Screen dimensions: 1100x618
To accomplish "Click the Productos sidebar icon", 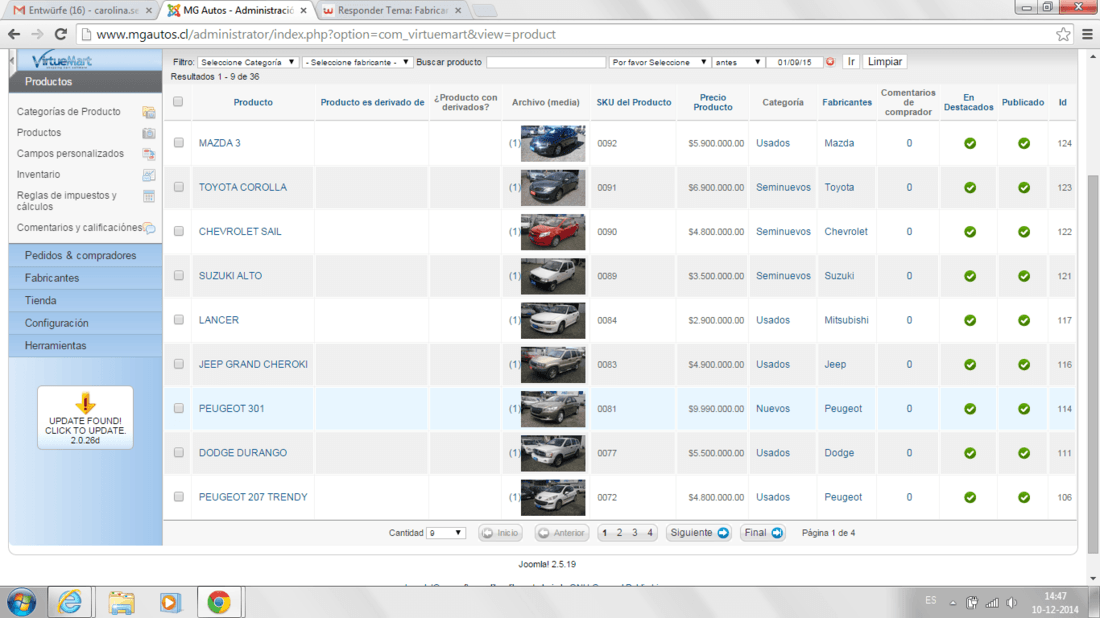I will point(148,133).
